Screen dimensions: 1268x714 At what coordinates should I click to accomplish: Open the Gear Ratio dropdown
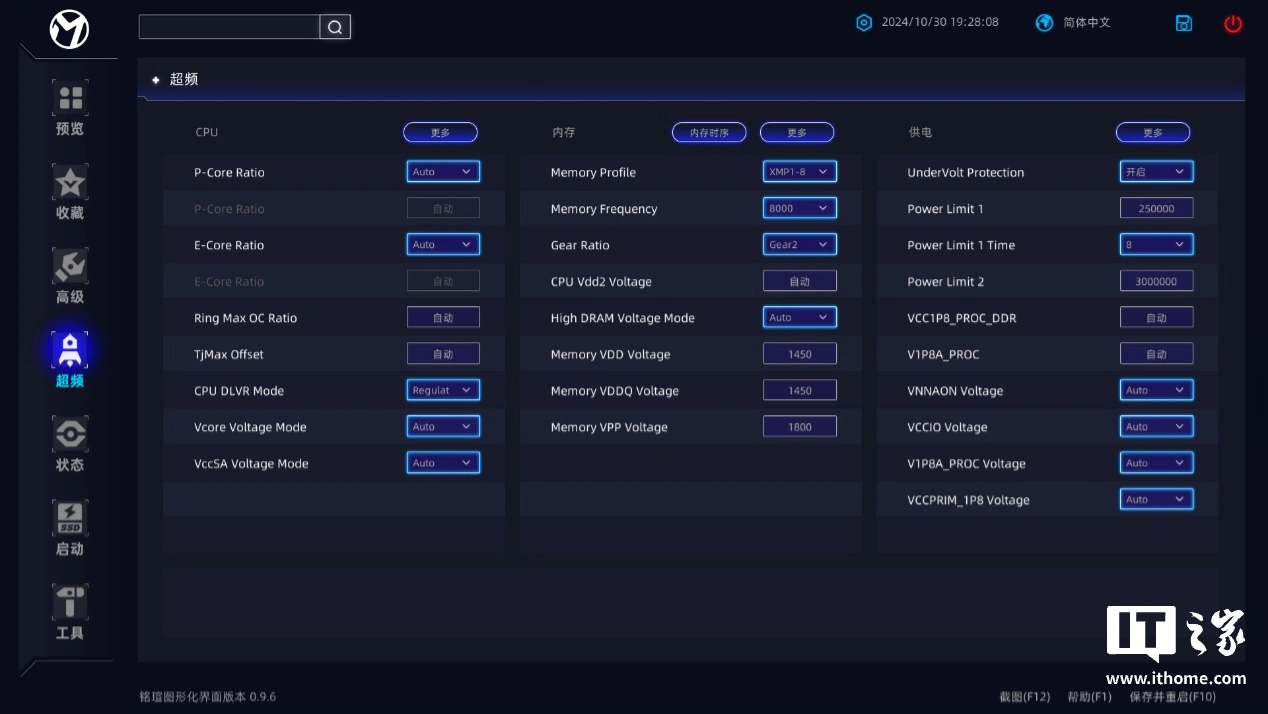click(799, 245)
